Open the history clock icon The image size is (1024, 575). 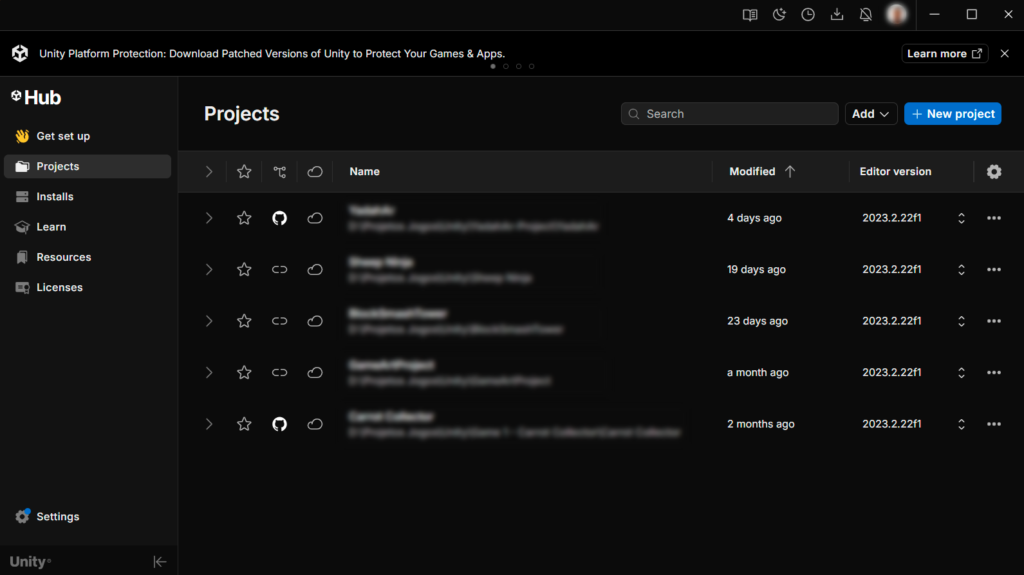[x=808, y=14]
